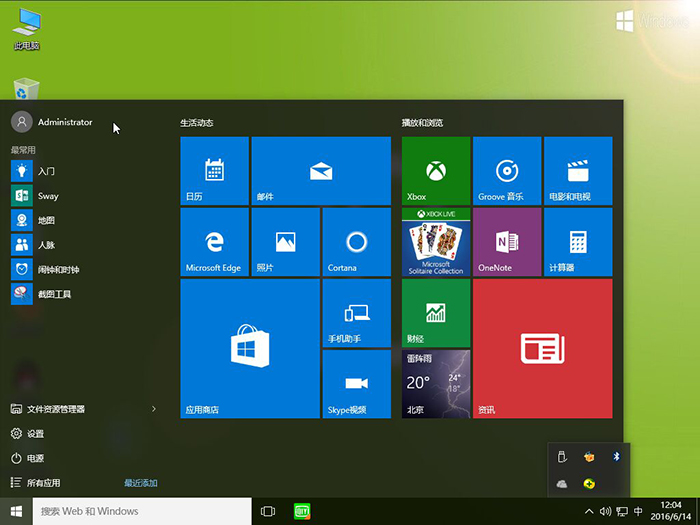Open 人脉 people app

[85, 245]
